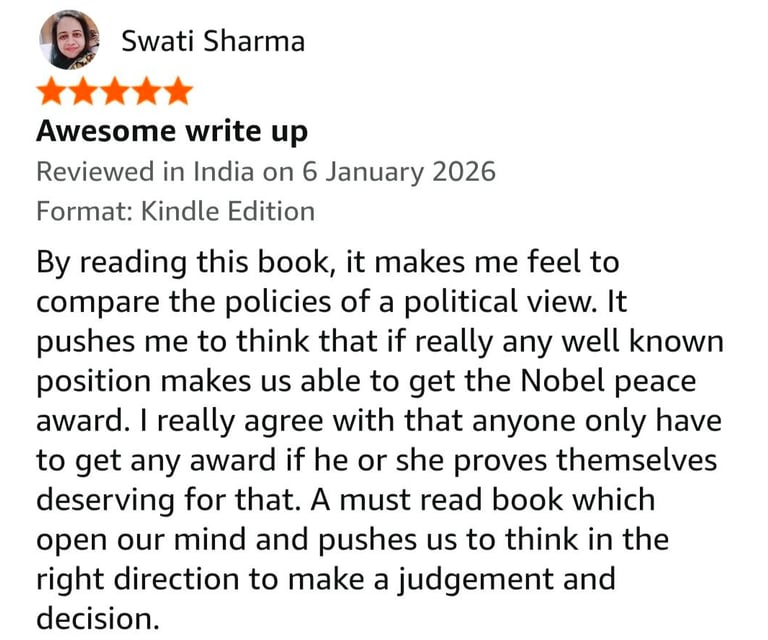Click Swati Sharma's profile avatar

pyautogui.click(x=69, y=40)
